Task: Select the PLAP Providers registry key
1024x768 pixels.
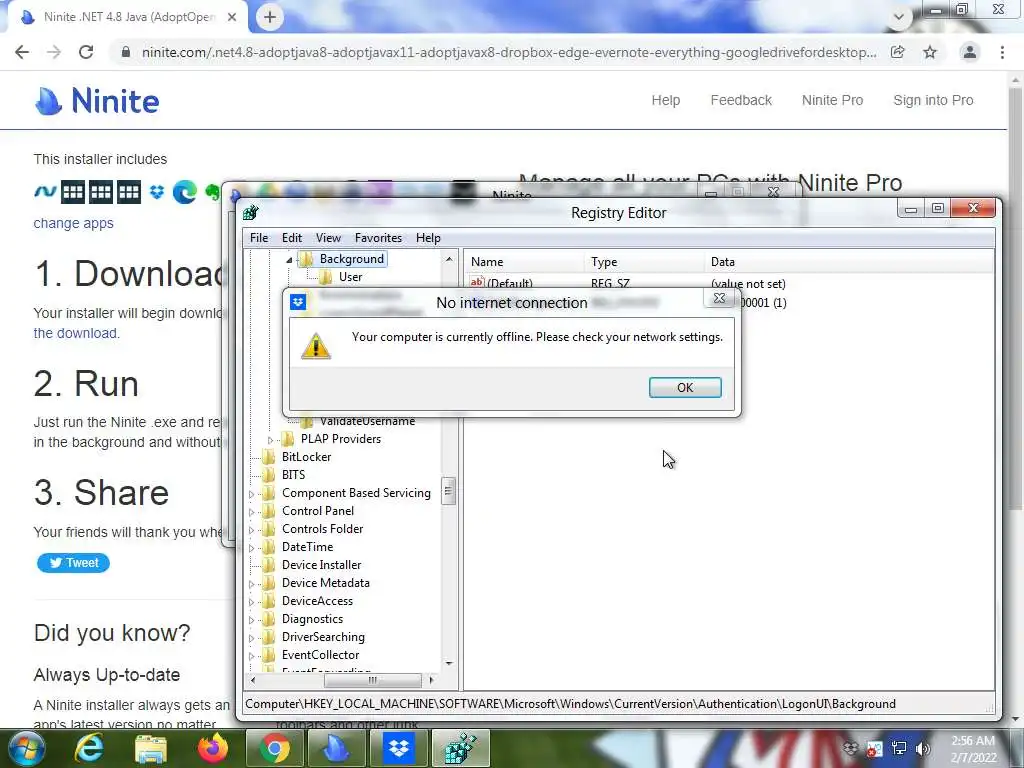Action: [341, 439]
